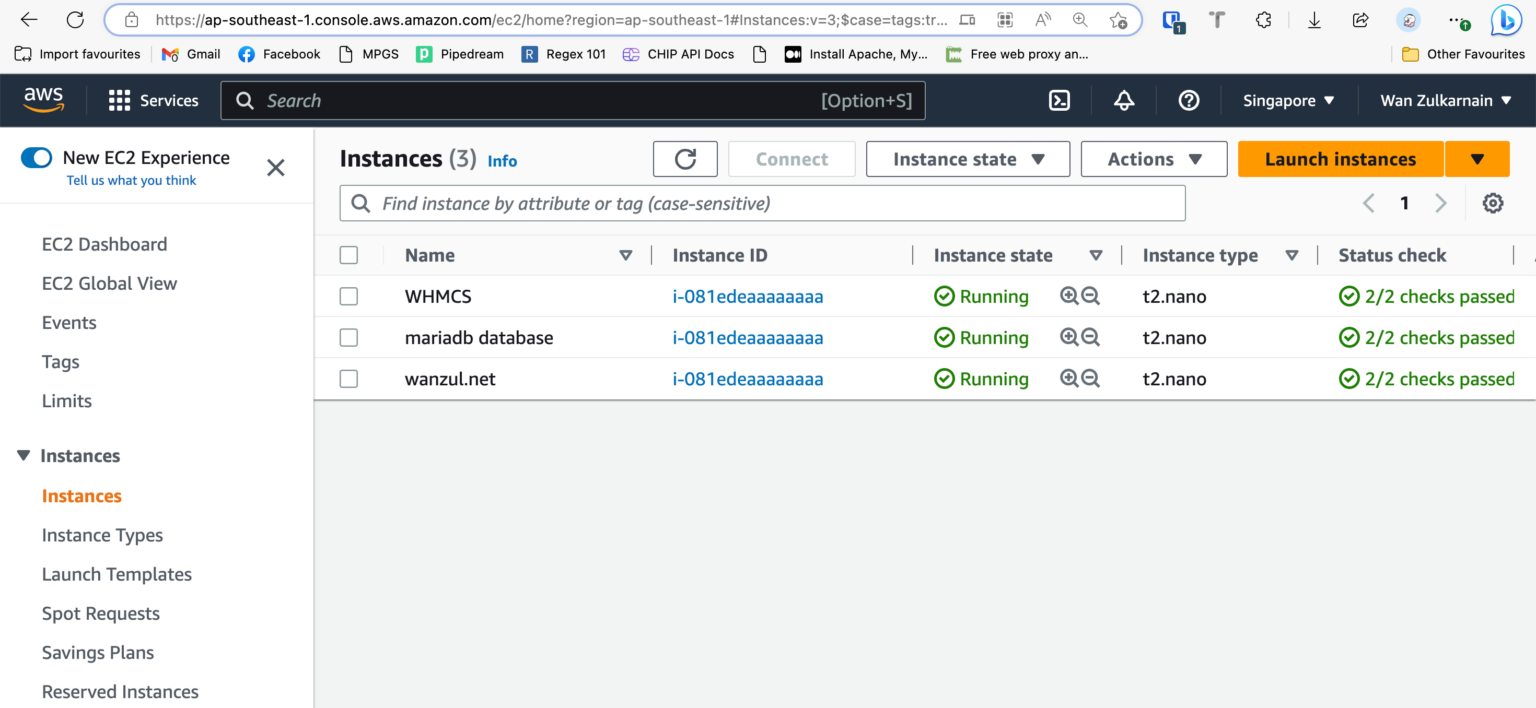Open the help question mark icon
The height and width of the screenshot is (708, 1536).
(1188, 100)
